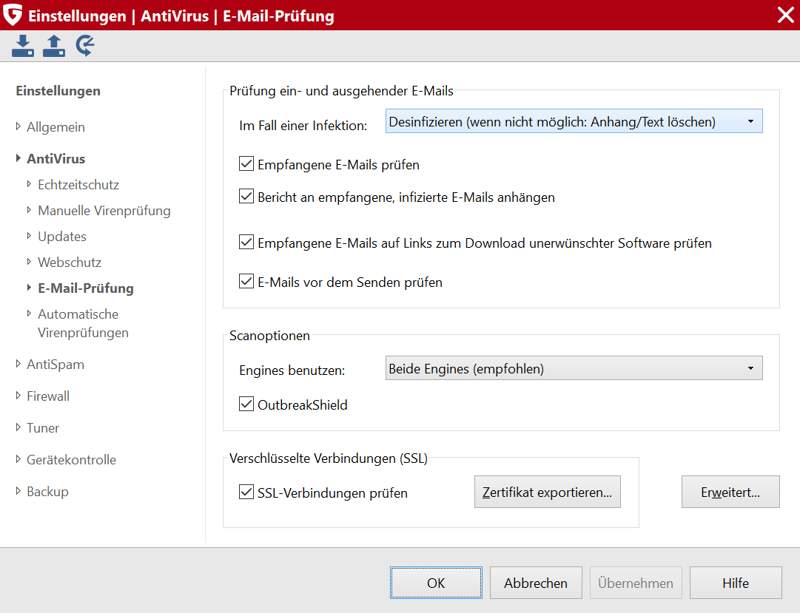Click the reset settings arrow icon

[85, 46]
